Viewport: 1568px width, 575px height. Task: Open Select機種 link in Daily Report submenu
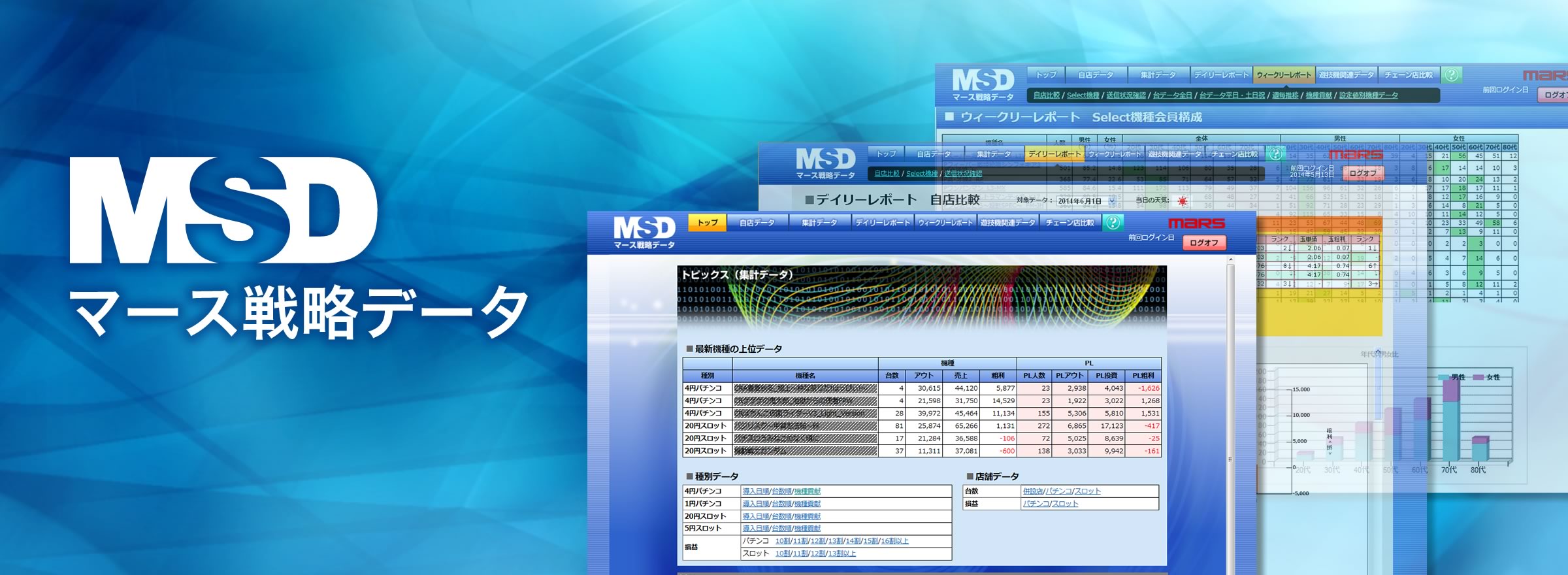[x=922, y=174]
